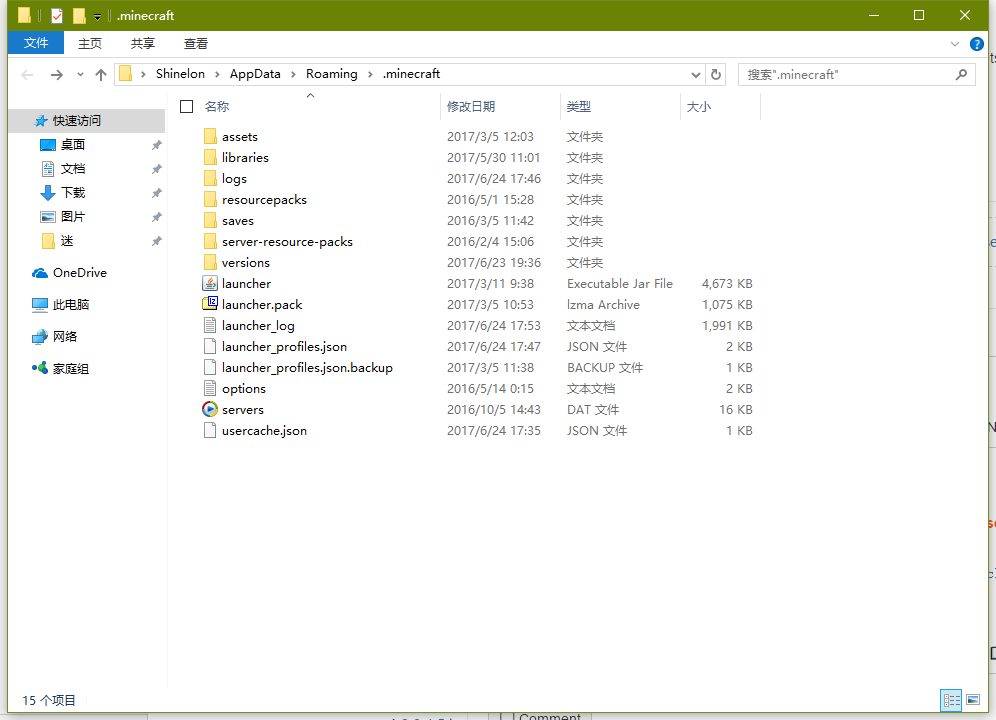Select OneDrive in navigation pane
Viewport: 996px width, 720px height.
pos(79,273)
